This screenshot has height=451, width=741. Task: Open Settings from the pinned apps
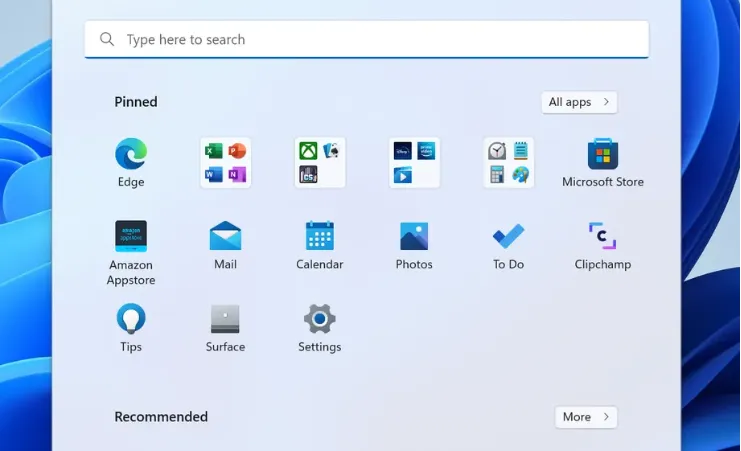pyautogui.click(x=319, y=328)
